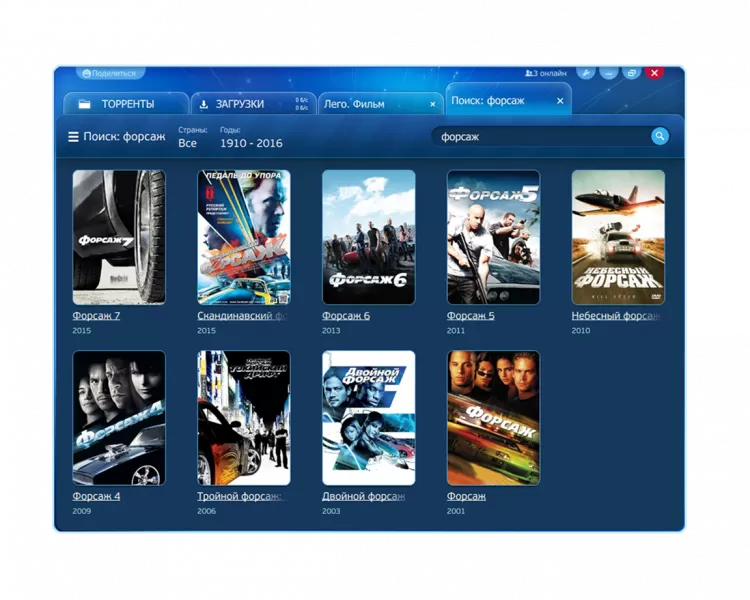This screenshot has height=600, width=750.
Task: Open the Форсаж 7 poster
Action: [119, 237]
